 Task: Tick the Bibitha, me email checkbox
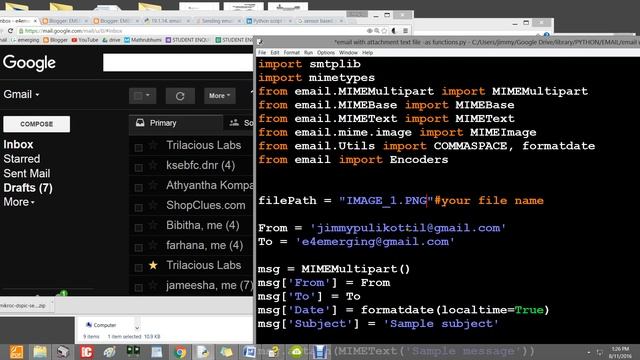pos(139,227)
